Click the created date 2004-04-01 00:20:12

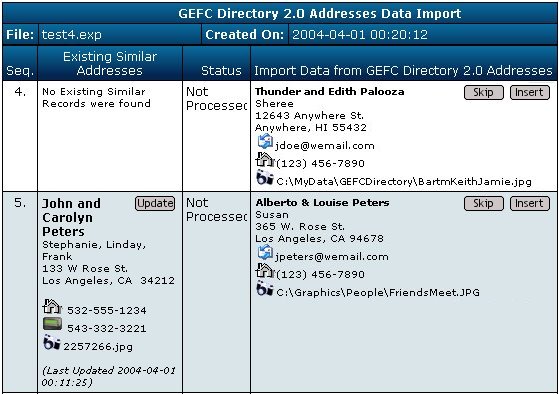359,35
